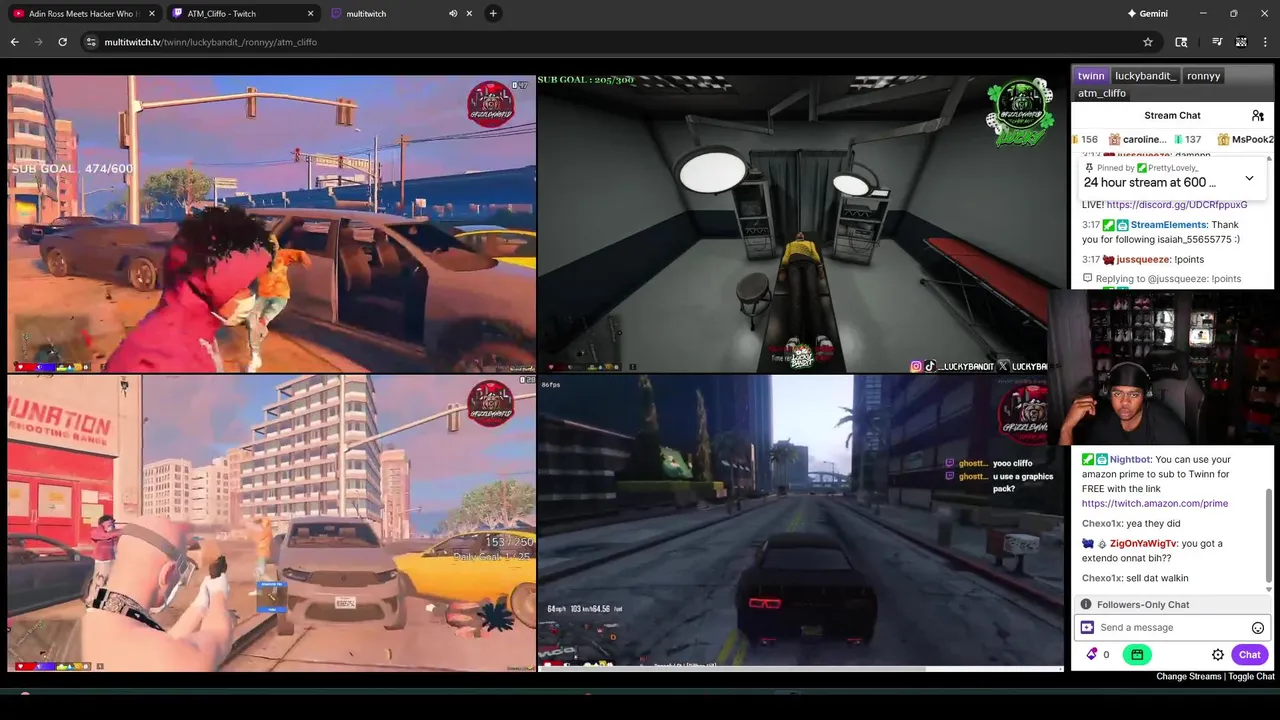Open site information icon in address bar
The image size is (1280, 720).
tap(91, 42)
